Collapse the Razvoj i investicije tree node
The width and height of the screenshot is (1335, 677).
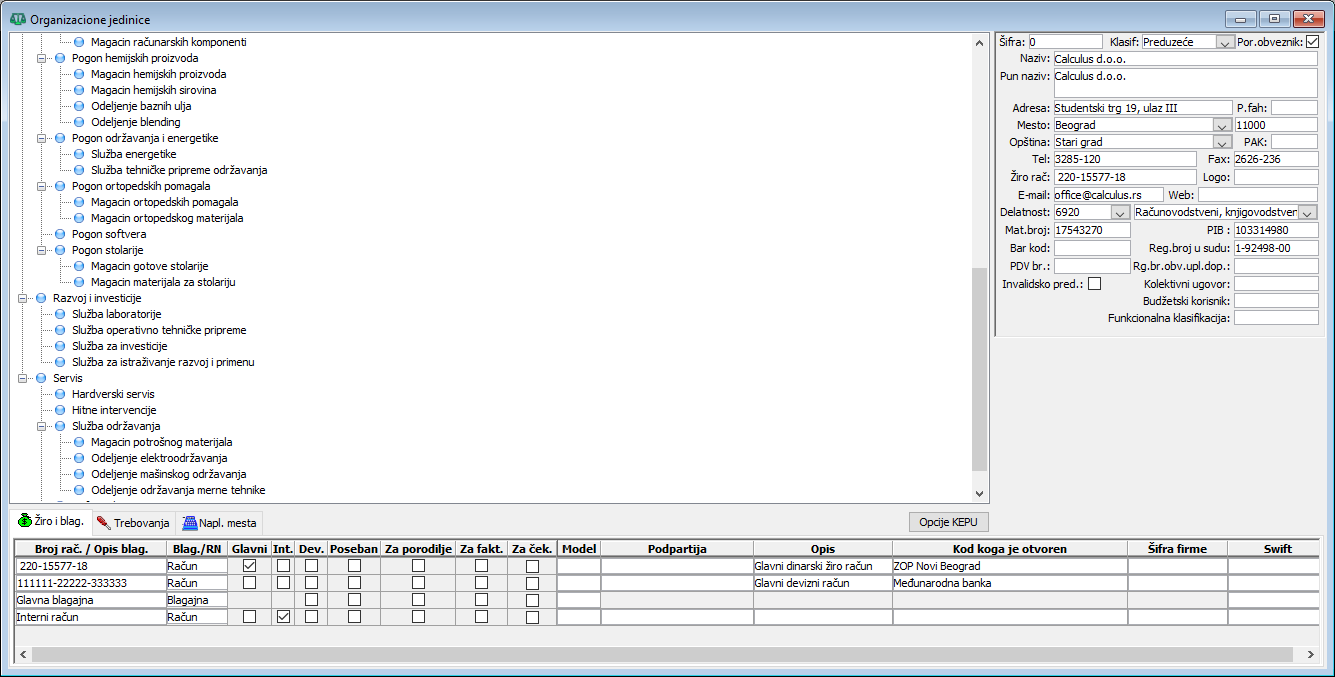23,298
